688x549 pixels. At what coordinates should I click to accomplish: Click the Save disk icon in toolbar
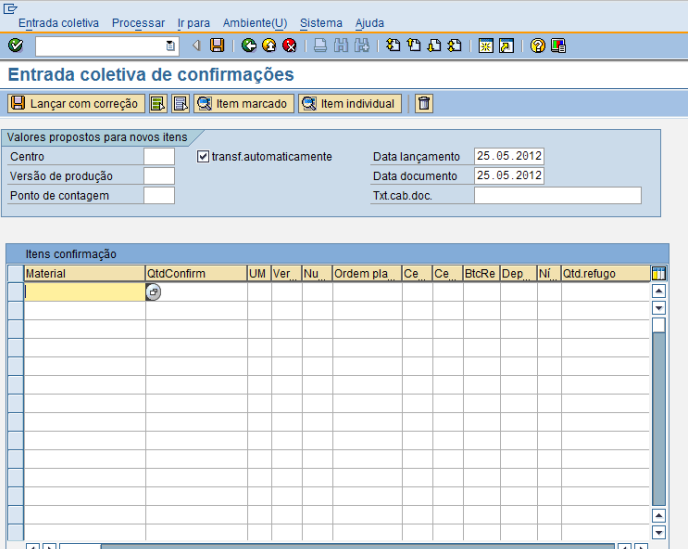(x=217, y=46)
